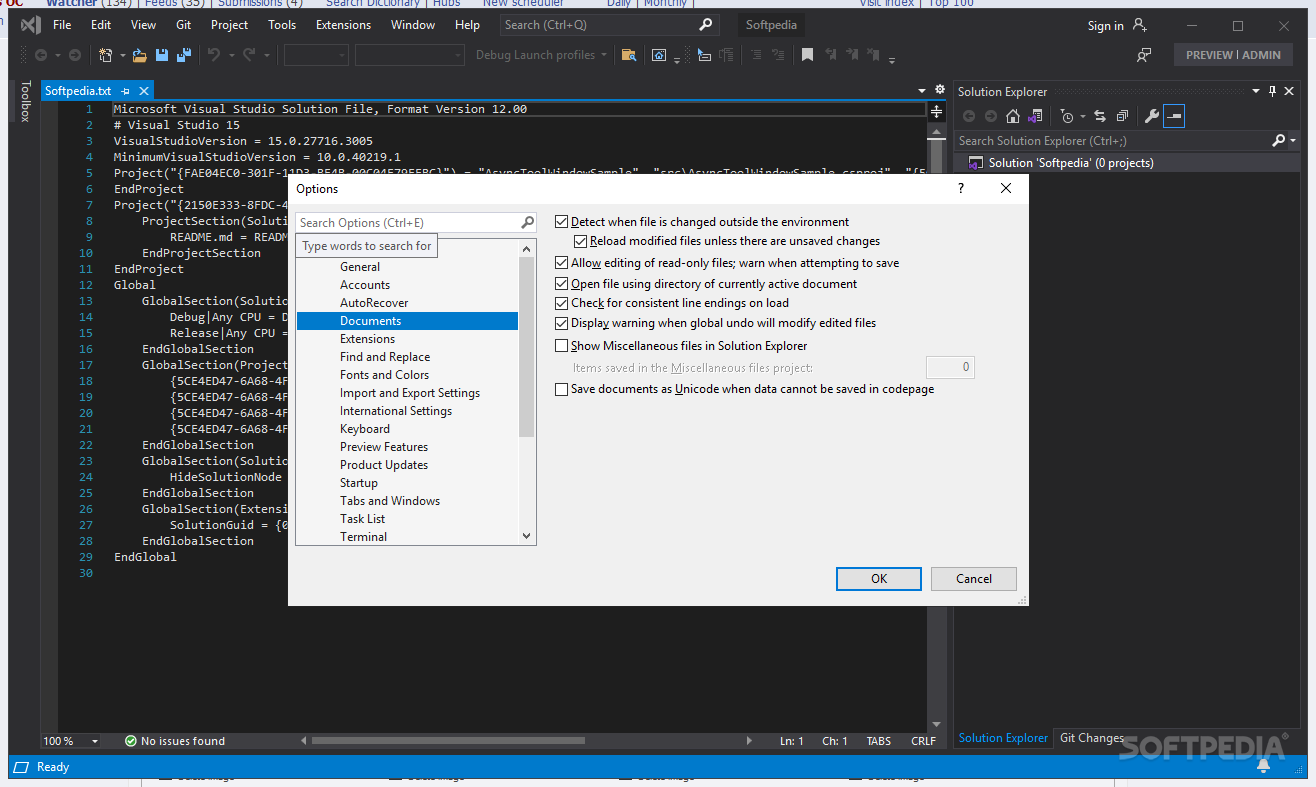Click the Search Options input field
This screenshot has height=787, width=1316.
pyautogui.click(x=409, y=222)
